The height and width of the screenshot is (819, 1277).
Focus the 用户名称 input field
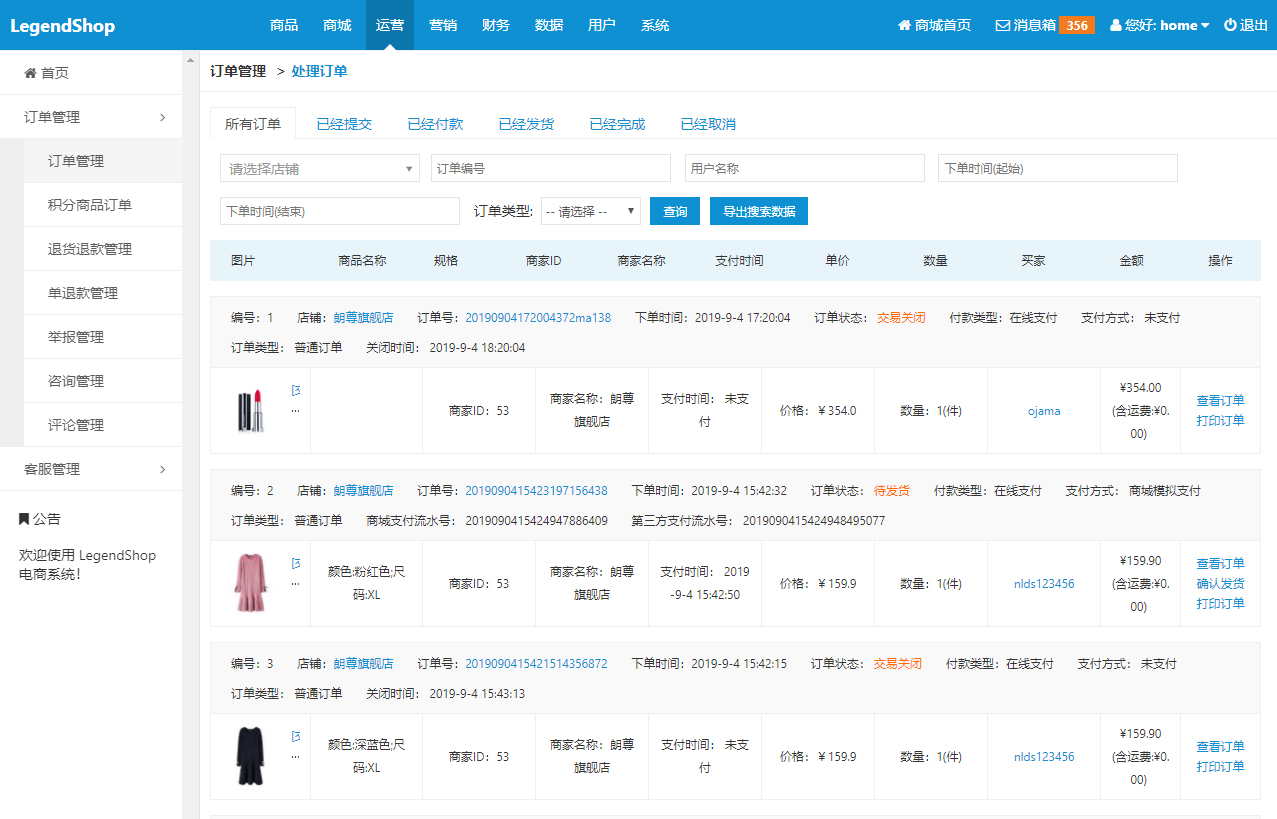(805, 168)
